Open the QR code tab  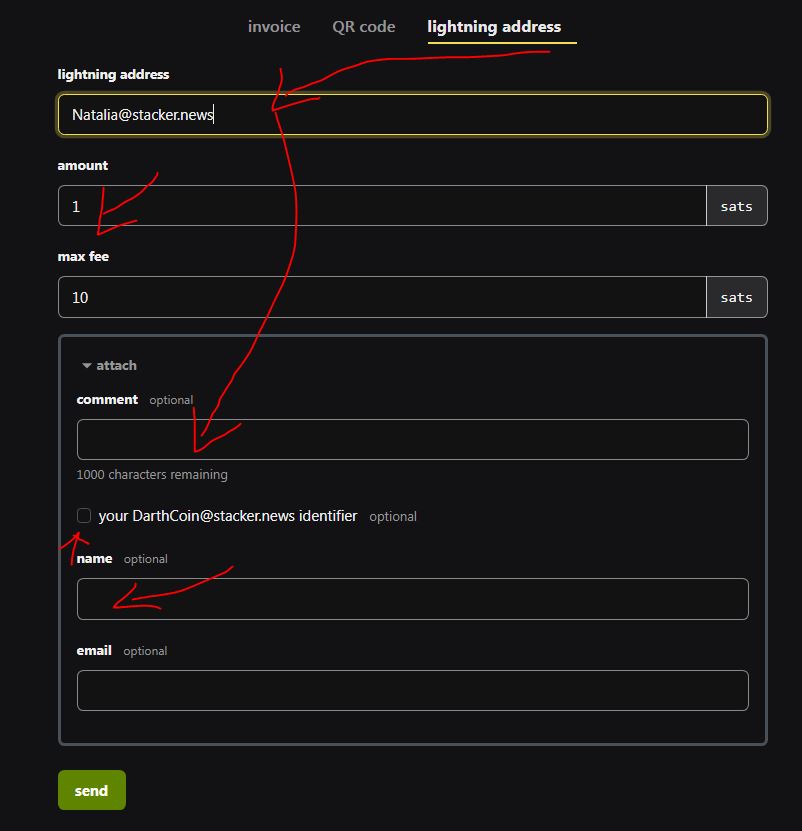pos(363,27)
